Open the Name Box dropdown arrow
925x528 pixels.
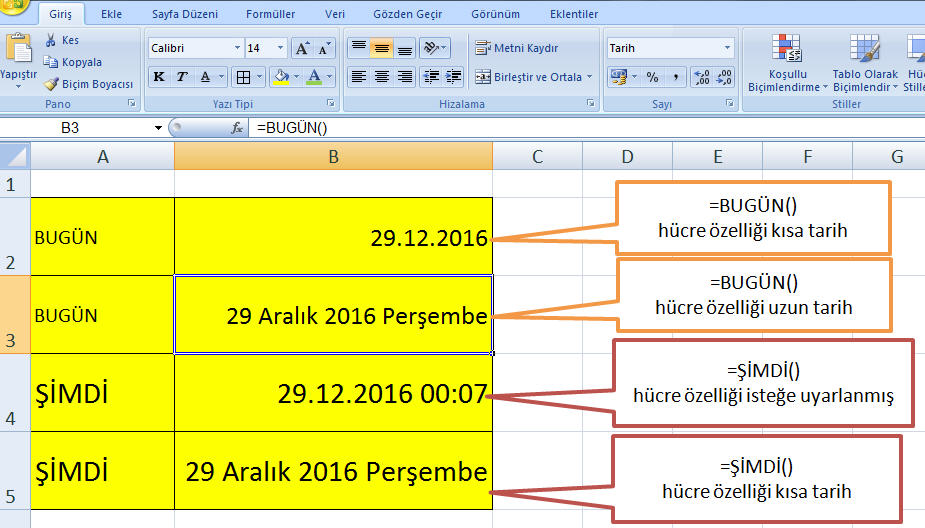(158, 128)
